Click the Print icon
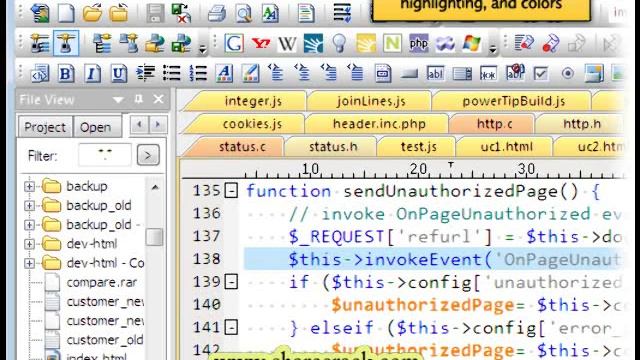Viewport: 640px width, 360px height. pos(217,13)
